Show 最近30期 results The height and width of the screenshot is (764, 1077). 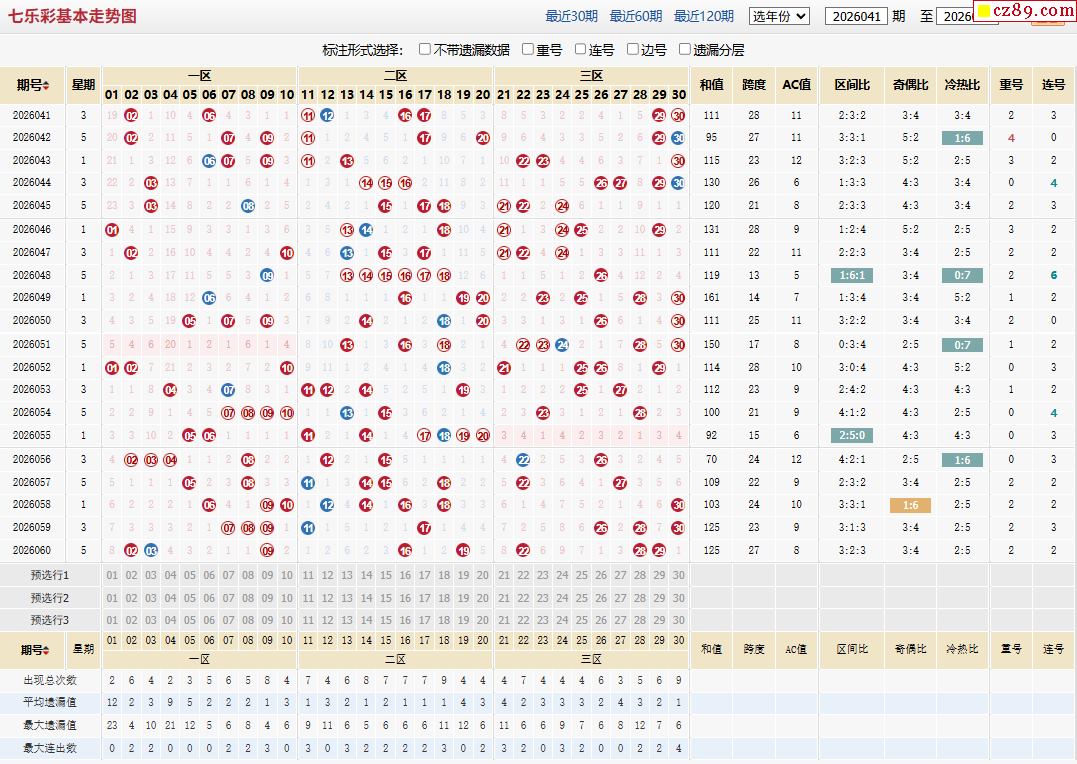tap(571, 16)
